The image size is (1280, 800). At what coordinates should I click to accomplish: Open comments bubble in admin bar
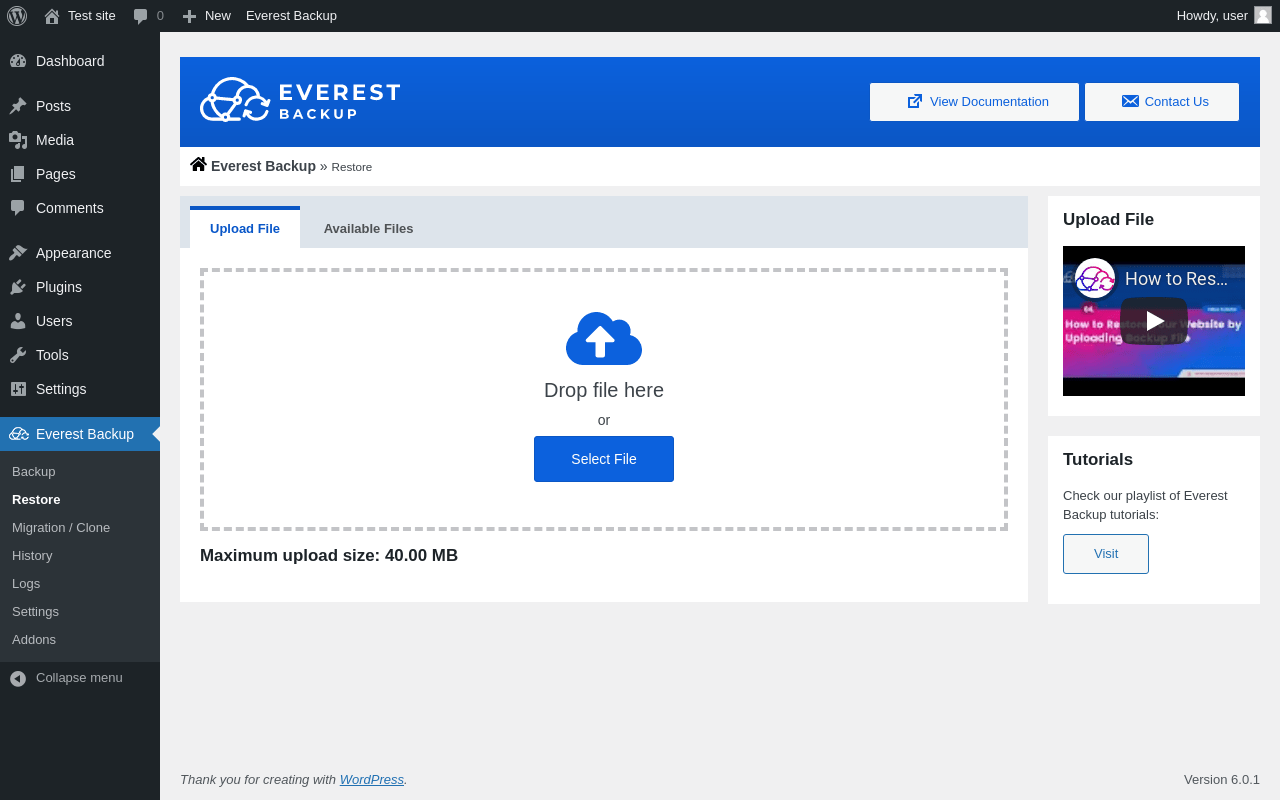tap(141, 16)
